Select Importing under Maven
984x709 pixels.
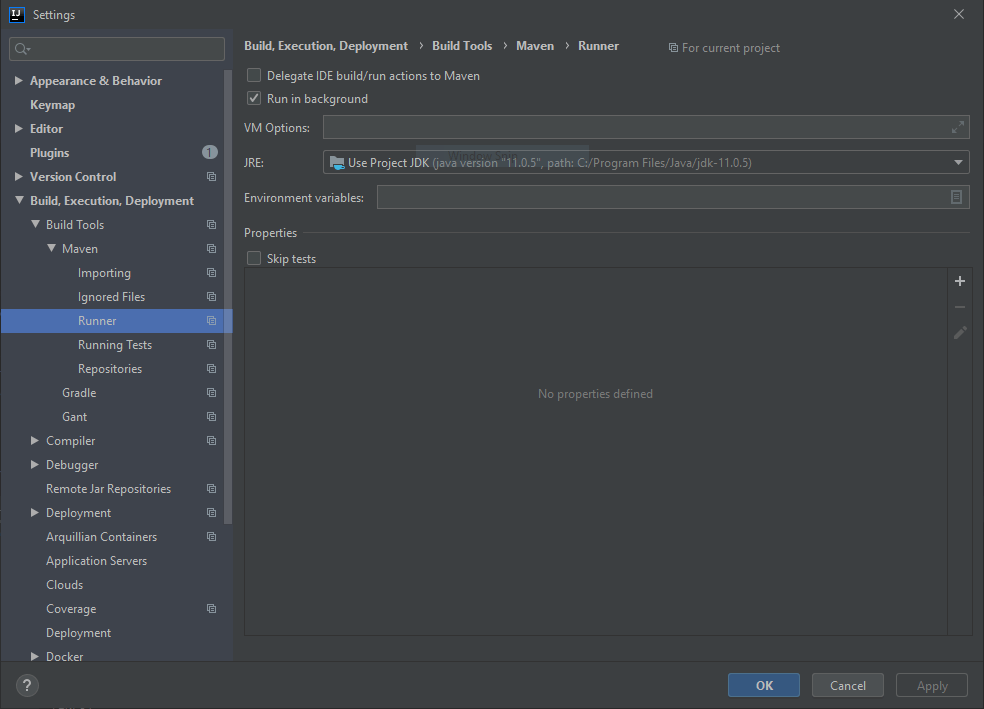(x=104, y=273)
